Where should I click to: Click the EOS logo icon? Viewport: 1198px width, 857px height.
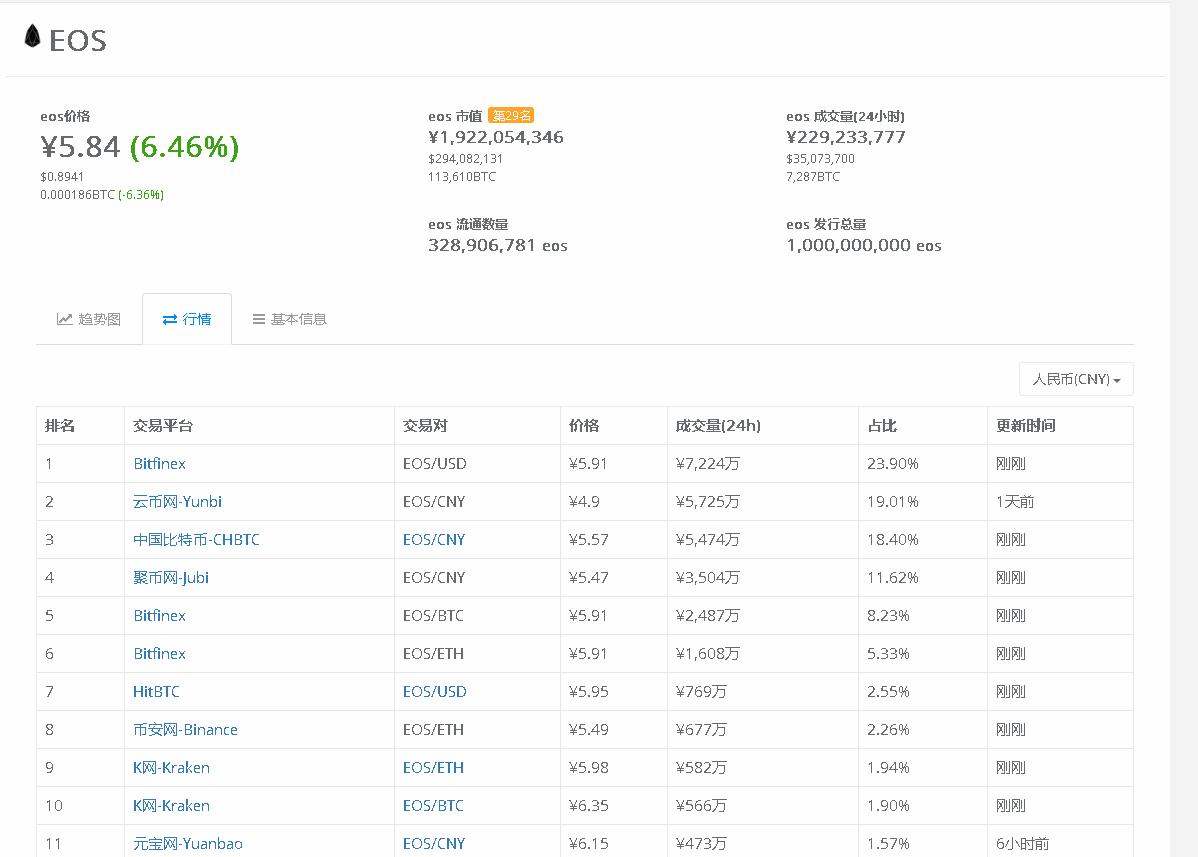pyautogui.click(x=32, y=36)
